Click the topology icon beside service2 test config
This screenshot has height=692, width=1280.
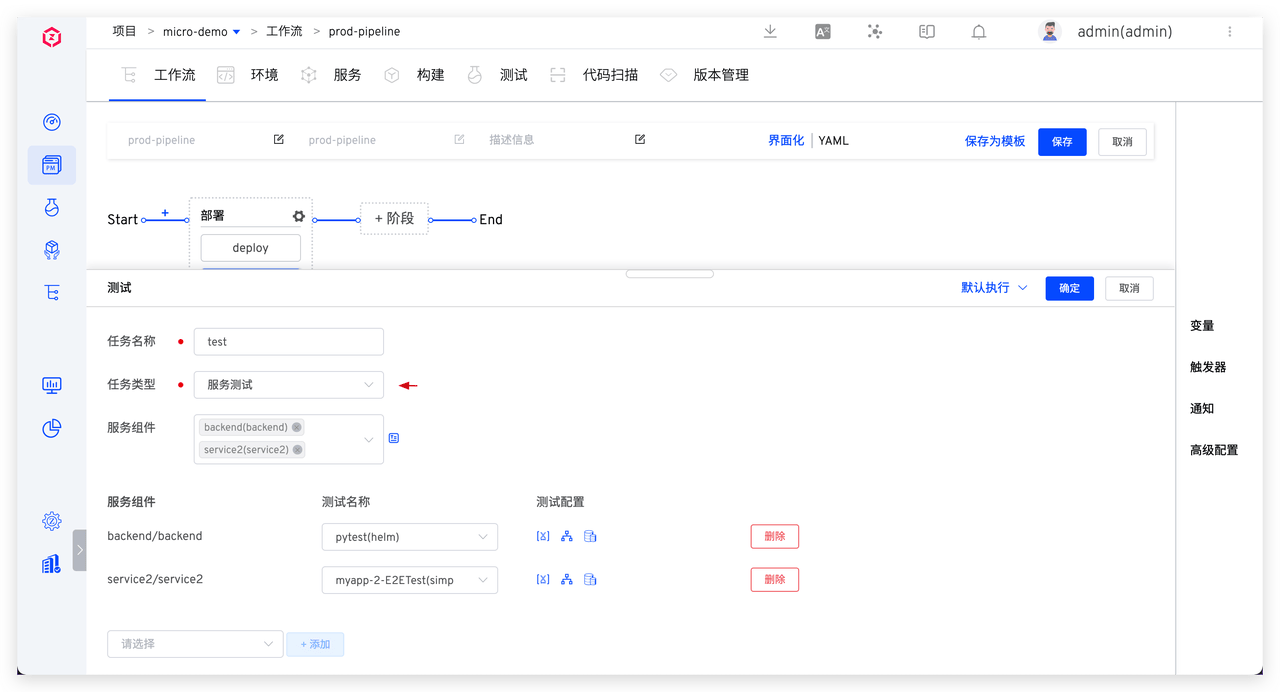click(566, 579)
